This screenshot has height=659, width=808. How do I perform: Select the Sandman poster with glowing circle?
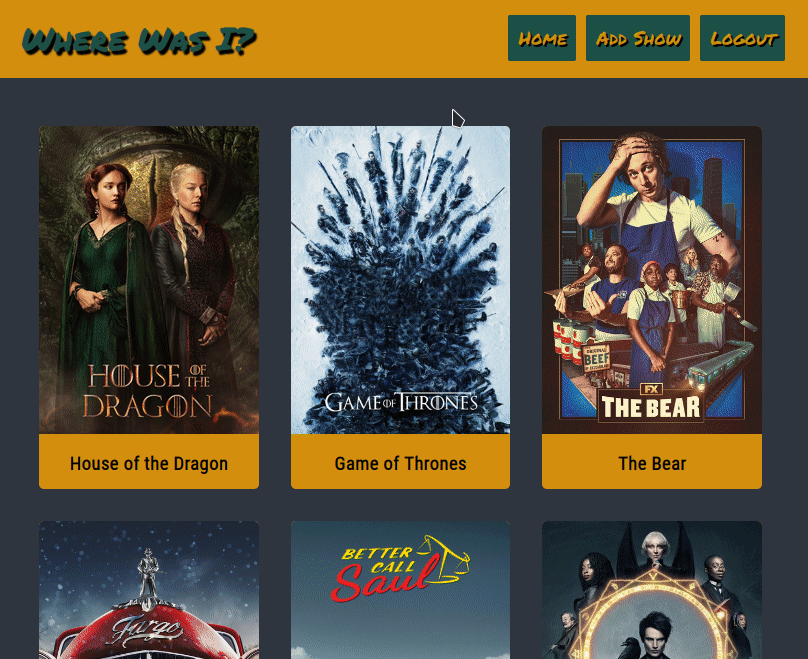tap(652, 590)
